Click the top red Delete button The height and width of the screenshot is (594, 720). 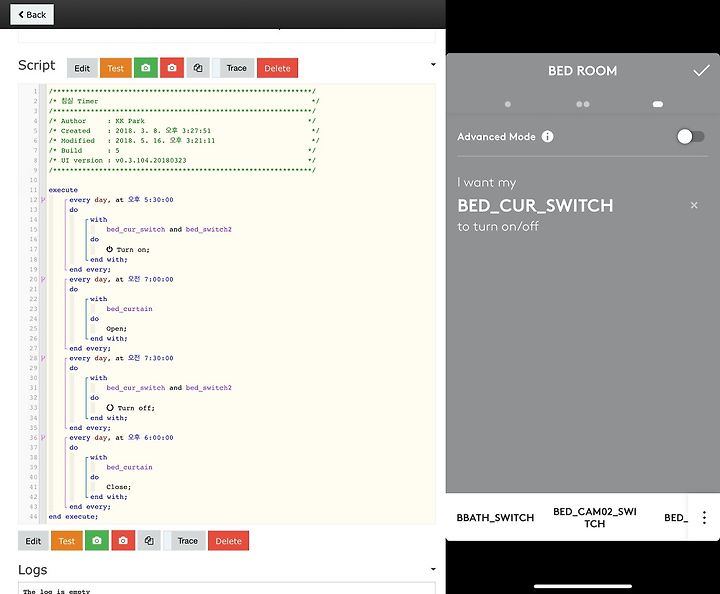[277, 68]
